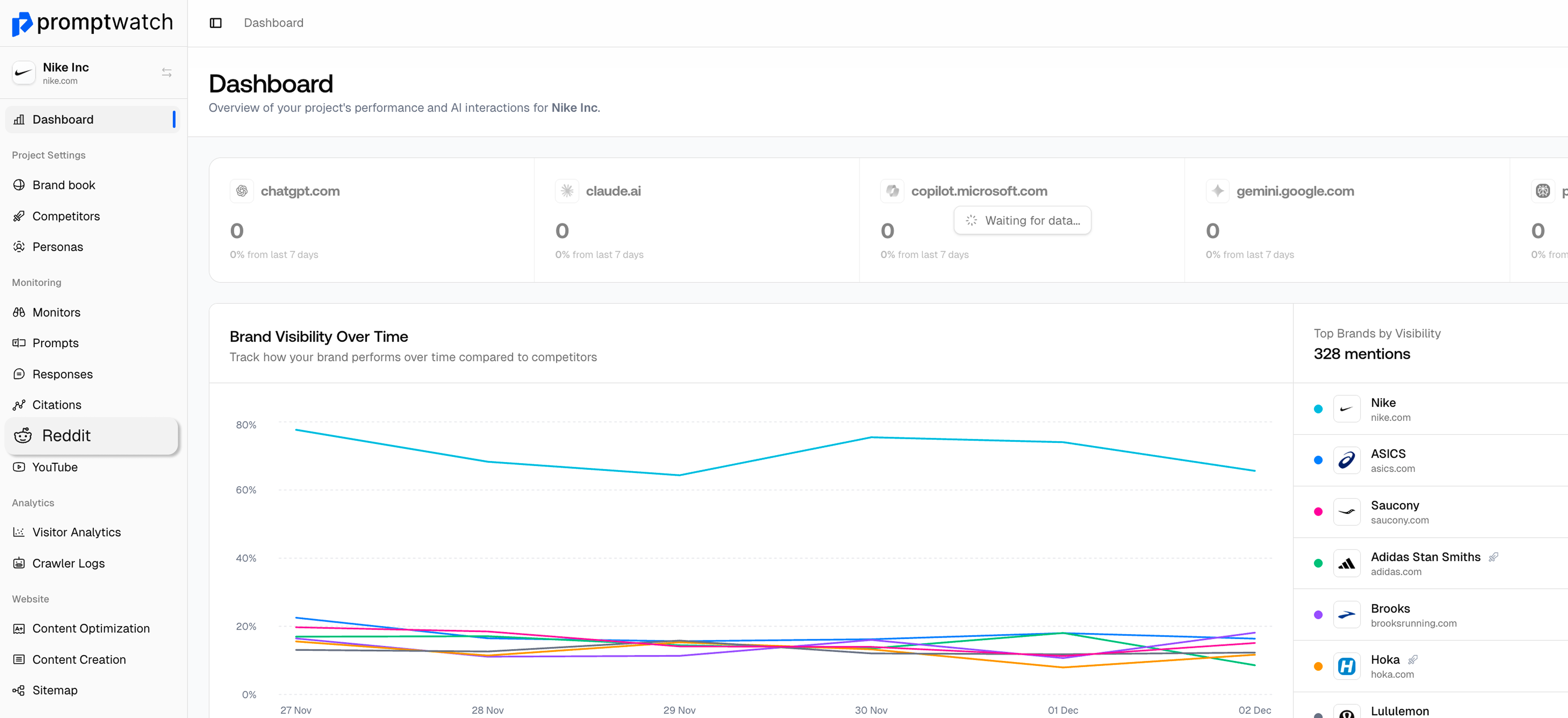Open Crawler Logs
This screenshot has width=1568, height=718.
[x=68, y=563]
